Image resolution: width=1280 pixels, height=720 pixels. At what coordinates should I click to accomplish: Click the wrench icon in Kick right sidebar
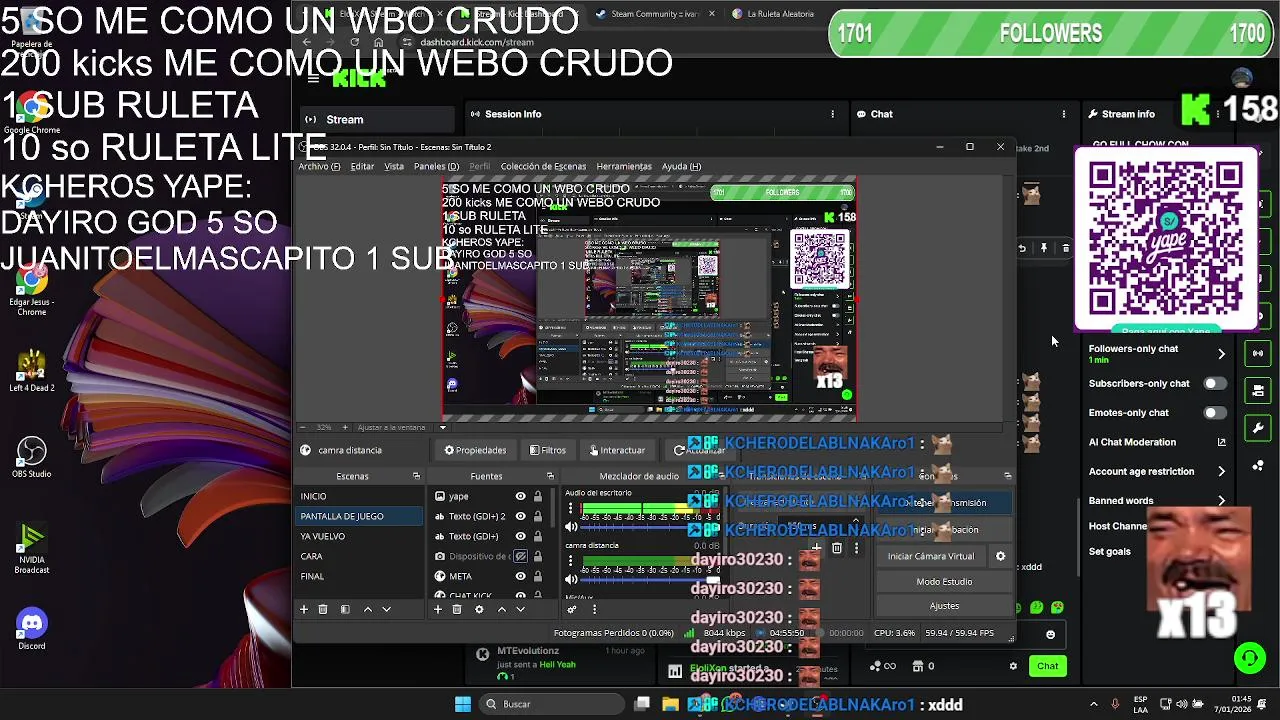click(x=1258, y=428)
